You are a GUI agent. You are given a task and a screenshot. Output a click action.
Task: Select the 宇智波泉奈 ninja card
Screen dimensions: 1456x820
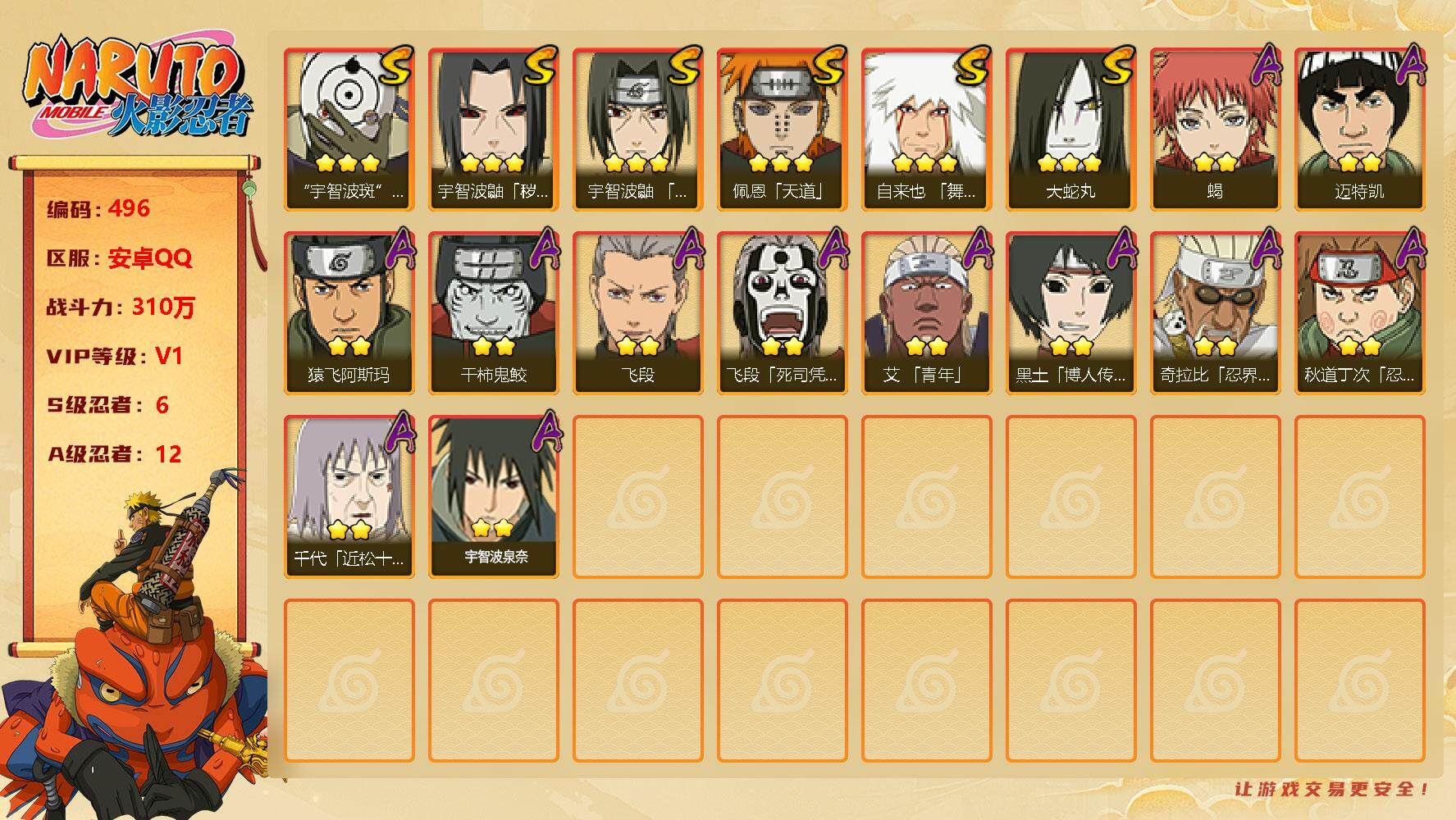pos(493,497)
